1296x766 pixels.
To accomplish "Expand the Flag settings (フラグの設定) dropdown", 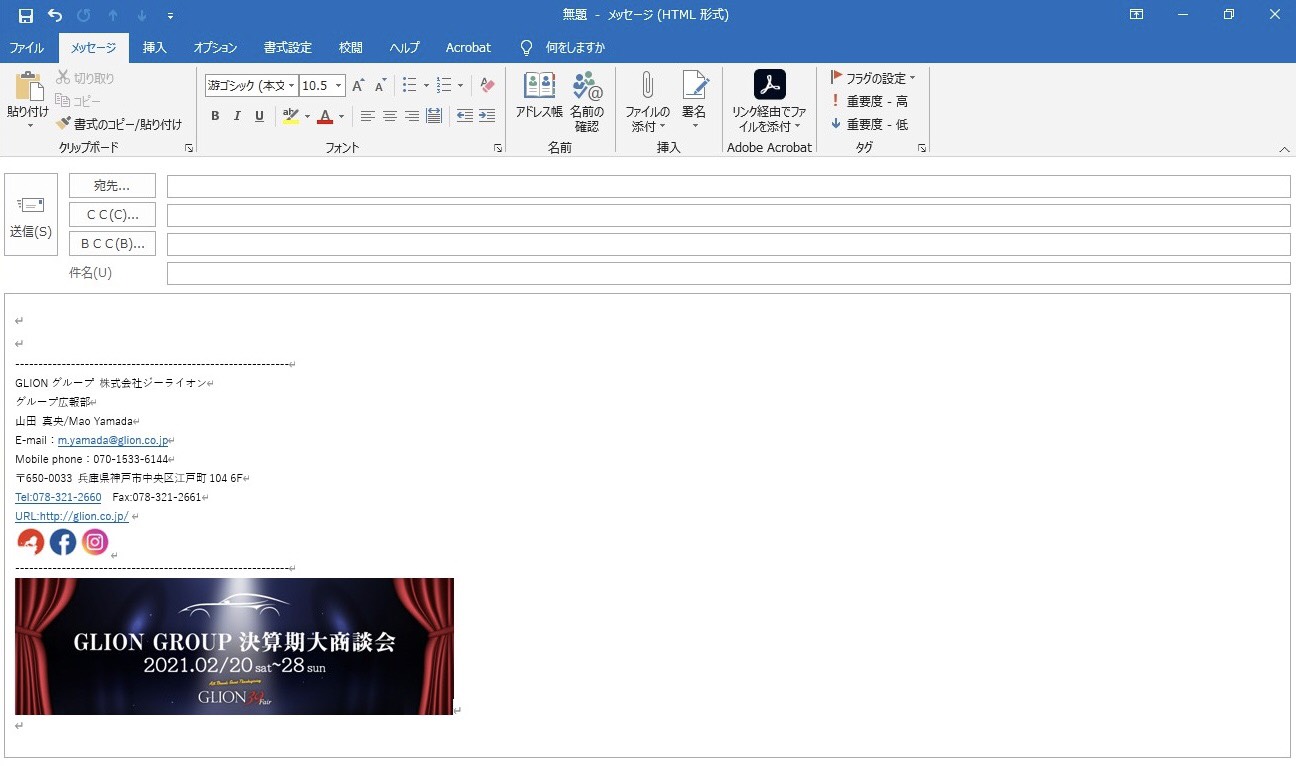I will click(x=912, y=78).
